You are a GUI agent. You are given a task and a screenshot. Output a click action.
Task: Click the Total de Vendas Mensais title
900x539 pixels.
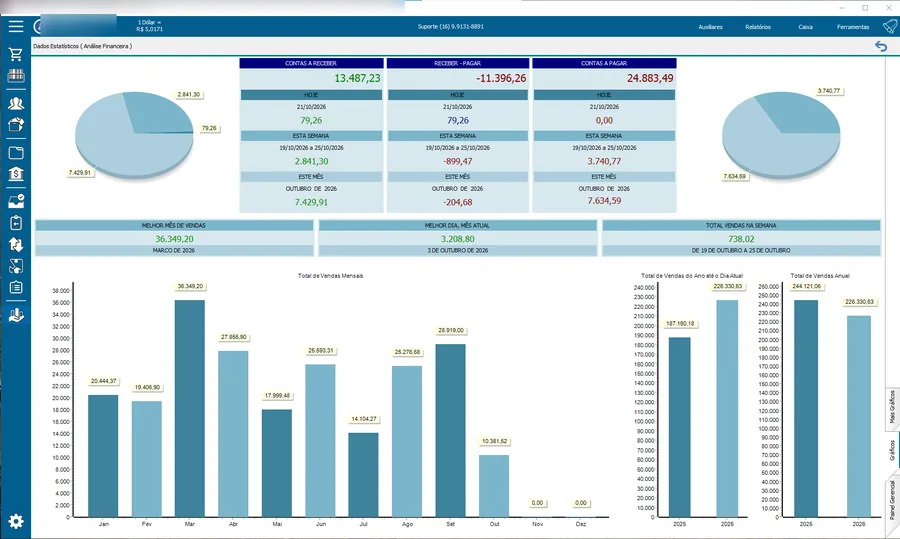(330, 276)
